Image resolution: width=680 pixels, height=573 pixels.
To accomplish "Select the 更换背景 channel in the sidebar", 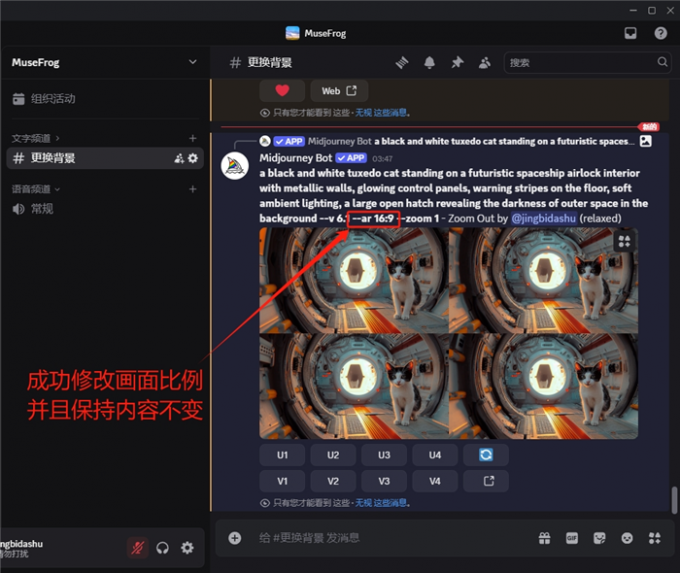I will coord(105,158).
